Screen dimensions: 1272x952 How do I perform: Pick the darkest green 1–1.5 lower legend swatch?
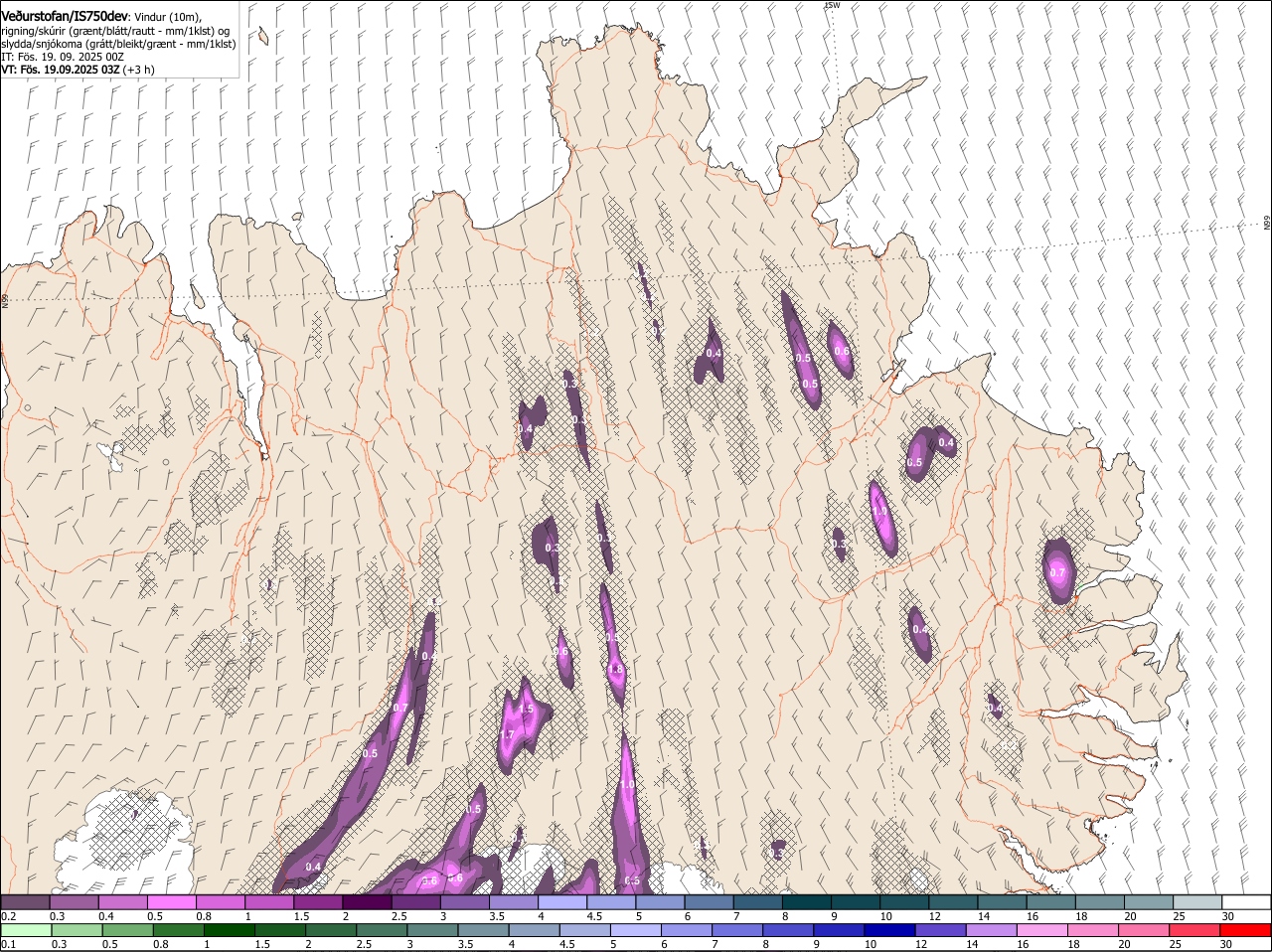pyautogui.click(x=229, y=930)
